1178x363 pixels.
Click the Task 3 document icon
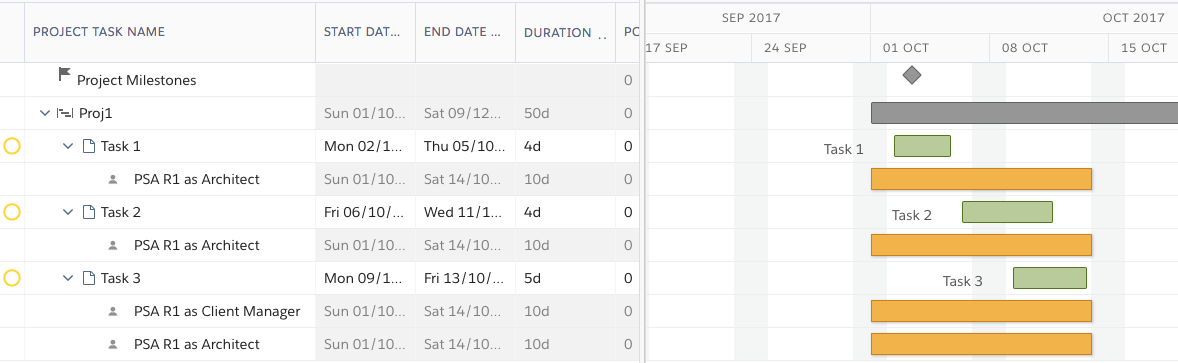[88, 279]
